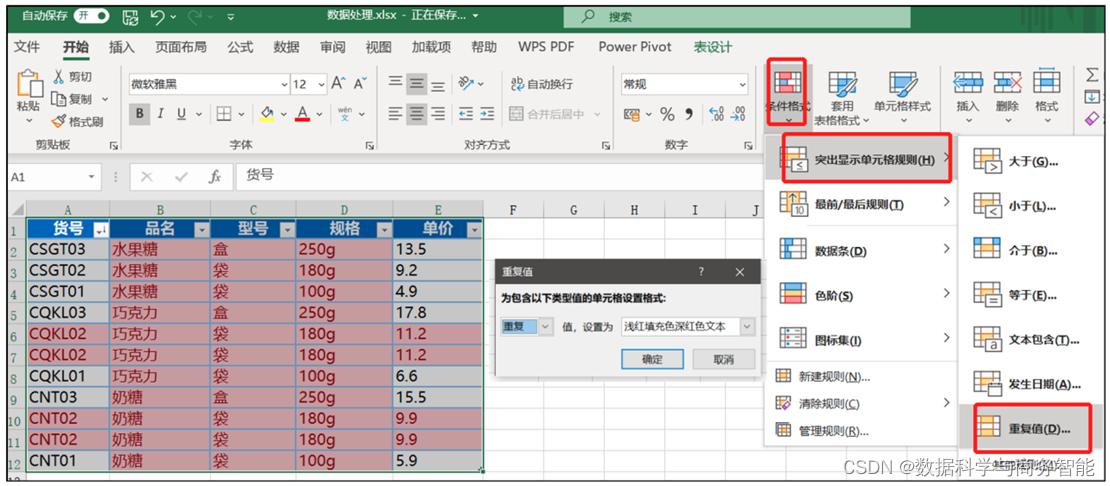Switch to the Power Pivot tab
Image resolution: width=1110 pixels, height=486 pixels.
pyautogui.click(x=635, y=47)
